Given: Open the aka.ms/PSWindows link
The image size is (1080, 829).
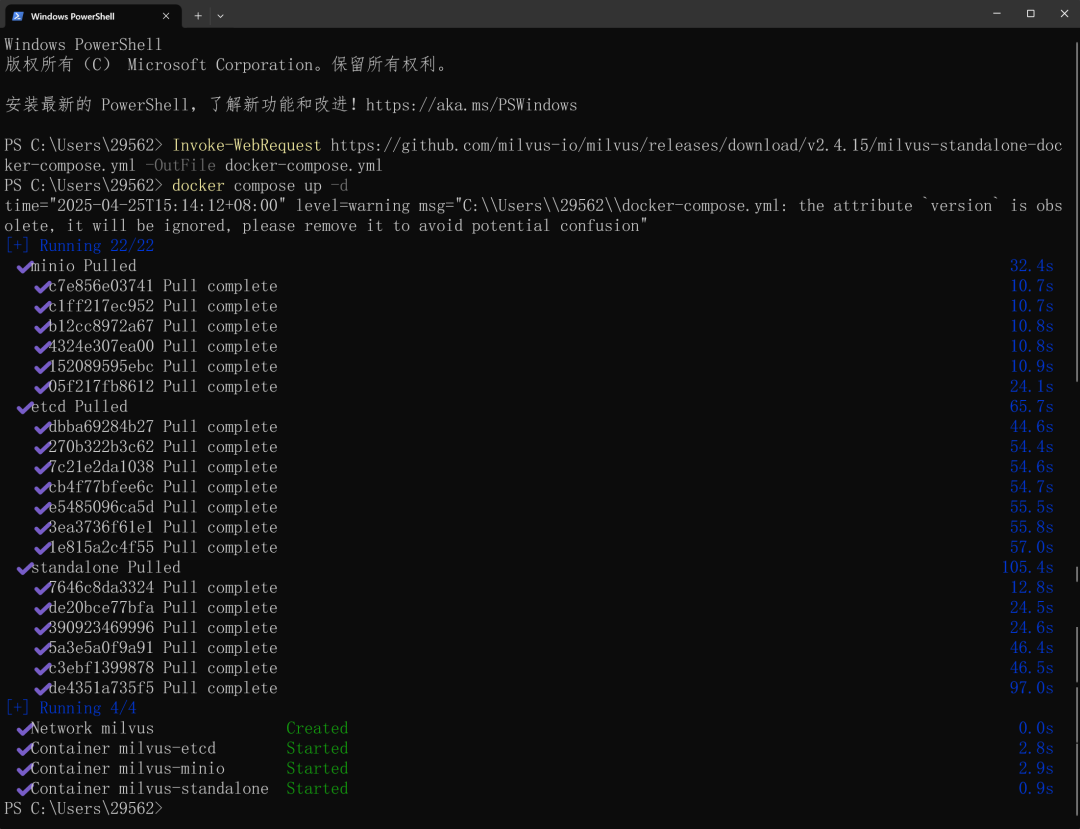Looking at the screenshot, I should 471,105.
